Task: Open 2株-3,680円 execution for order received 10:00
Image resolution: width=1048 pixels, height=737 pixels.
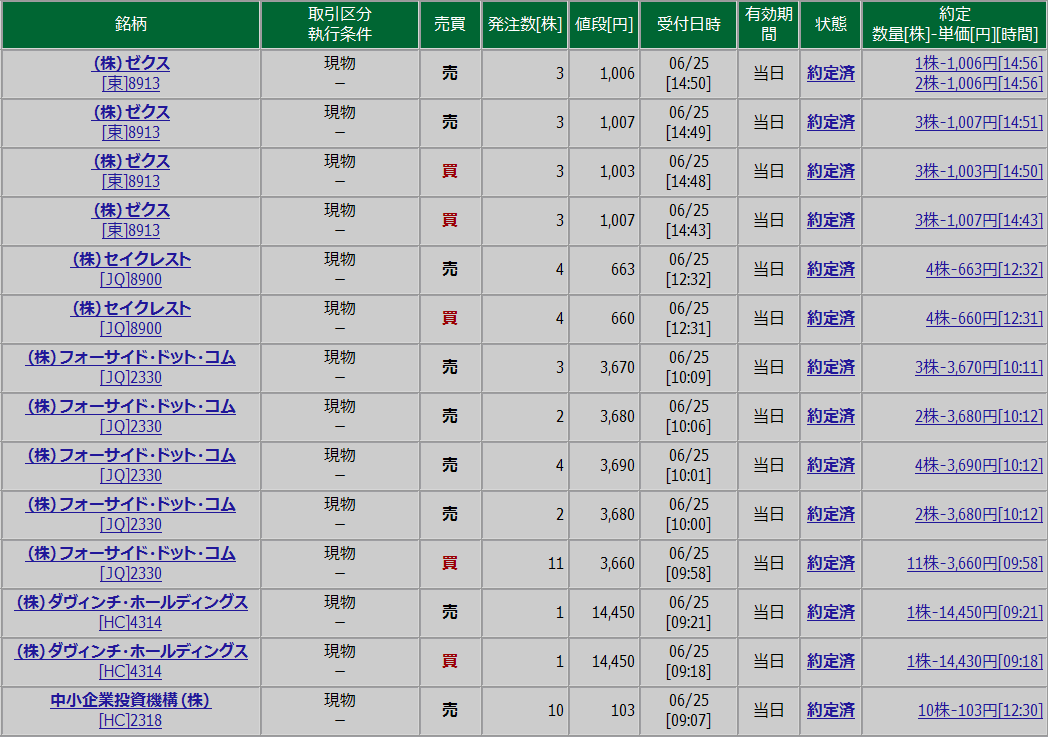Action: click(x=978, y=514)
